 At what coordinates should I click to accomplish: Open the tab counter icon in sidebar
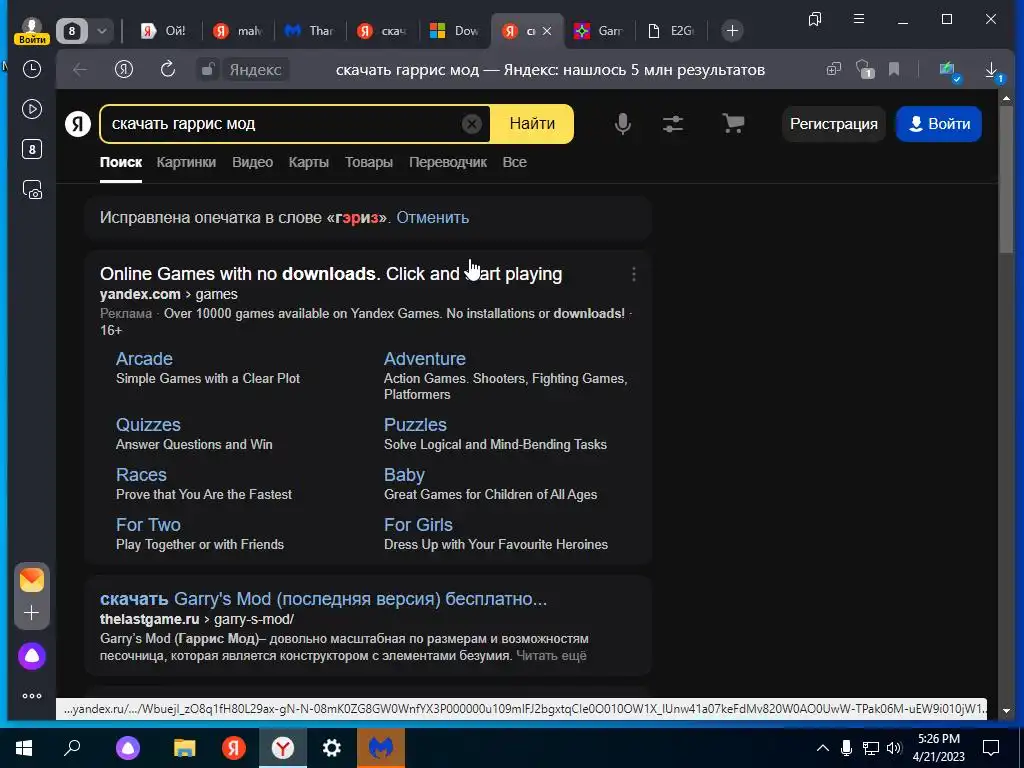pos(31,150)
